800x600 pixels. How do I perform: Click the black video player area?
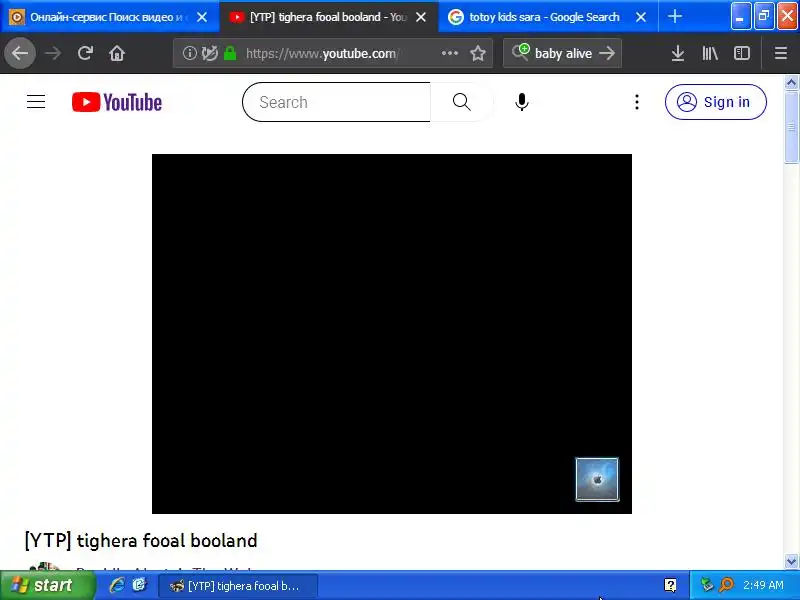(x=392, y=334)
